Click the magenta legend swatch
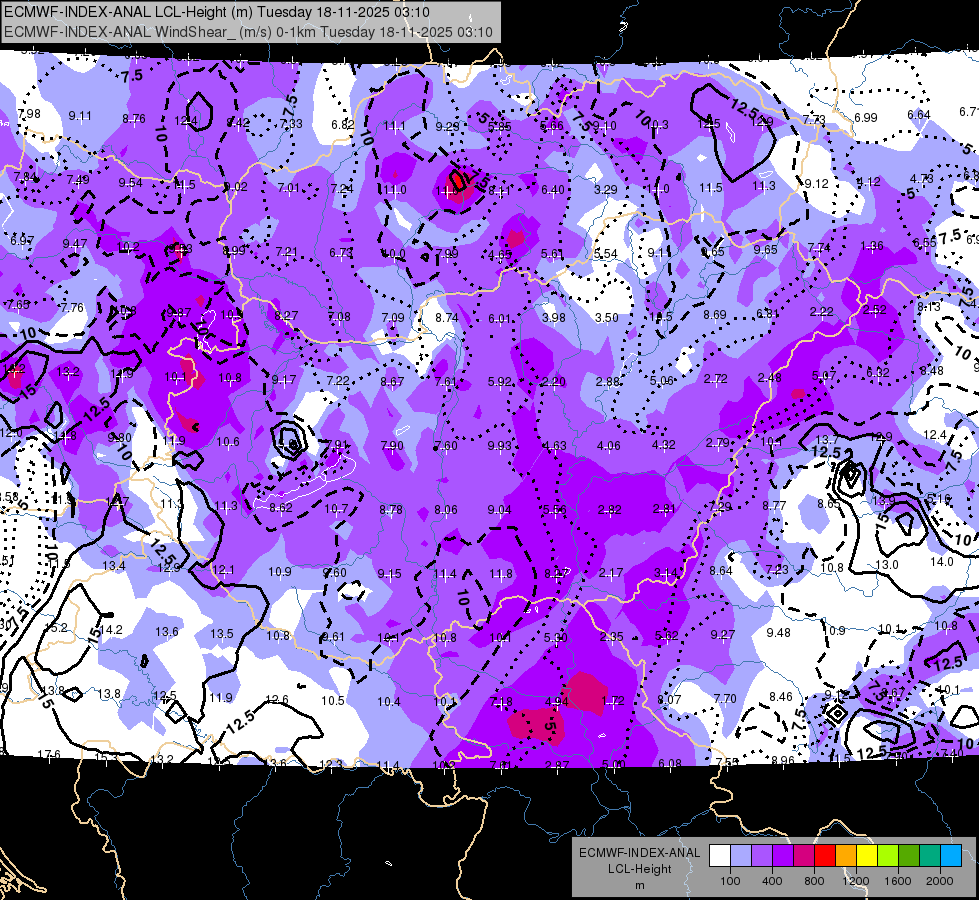This screenshot has height=900, width=979. tap(804, 856)
